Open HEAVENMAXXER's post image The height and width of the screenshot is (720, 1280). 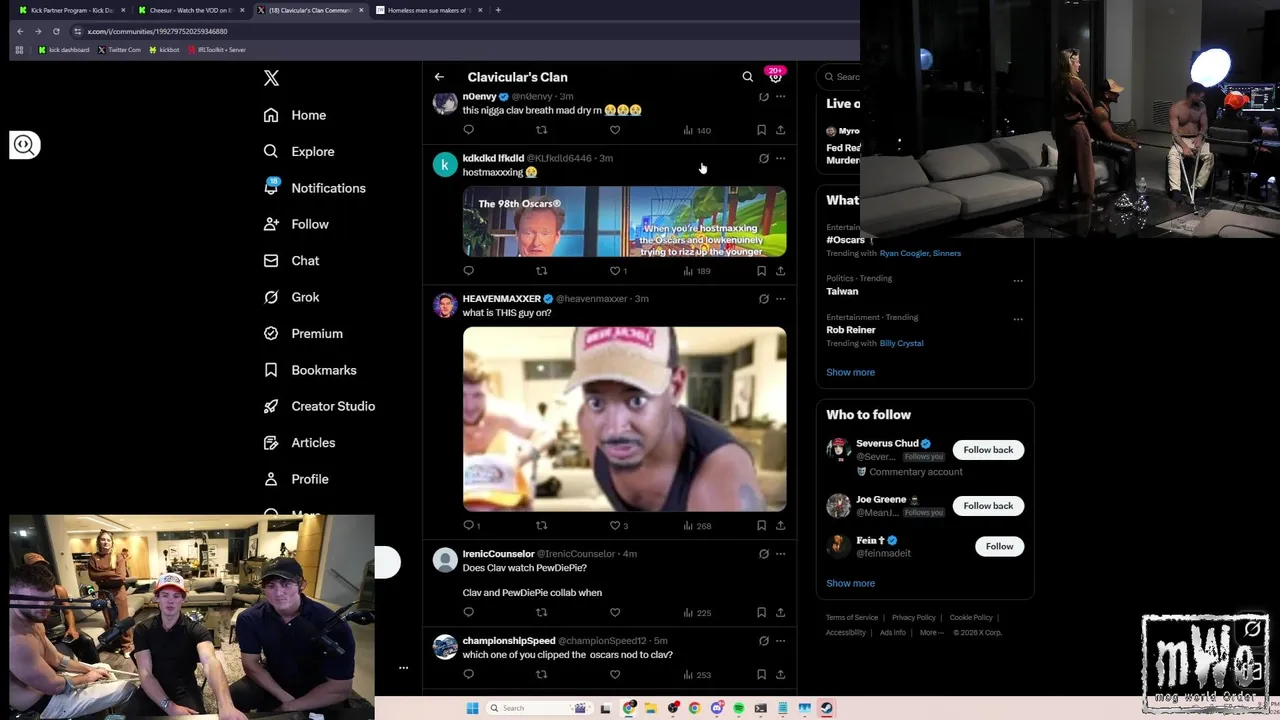[624, 419]
